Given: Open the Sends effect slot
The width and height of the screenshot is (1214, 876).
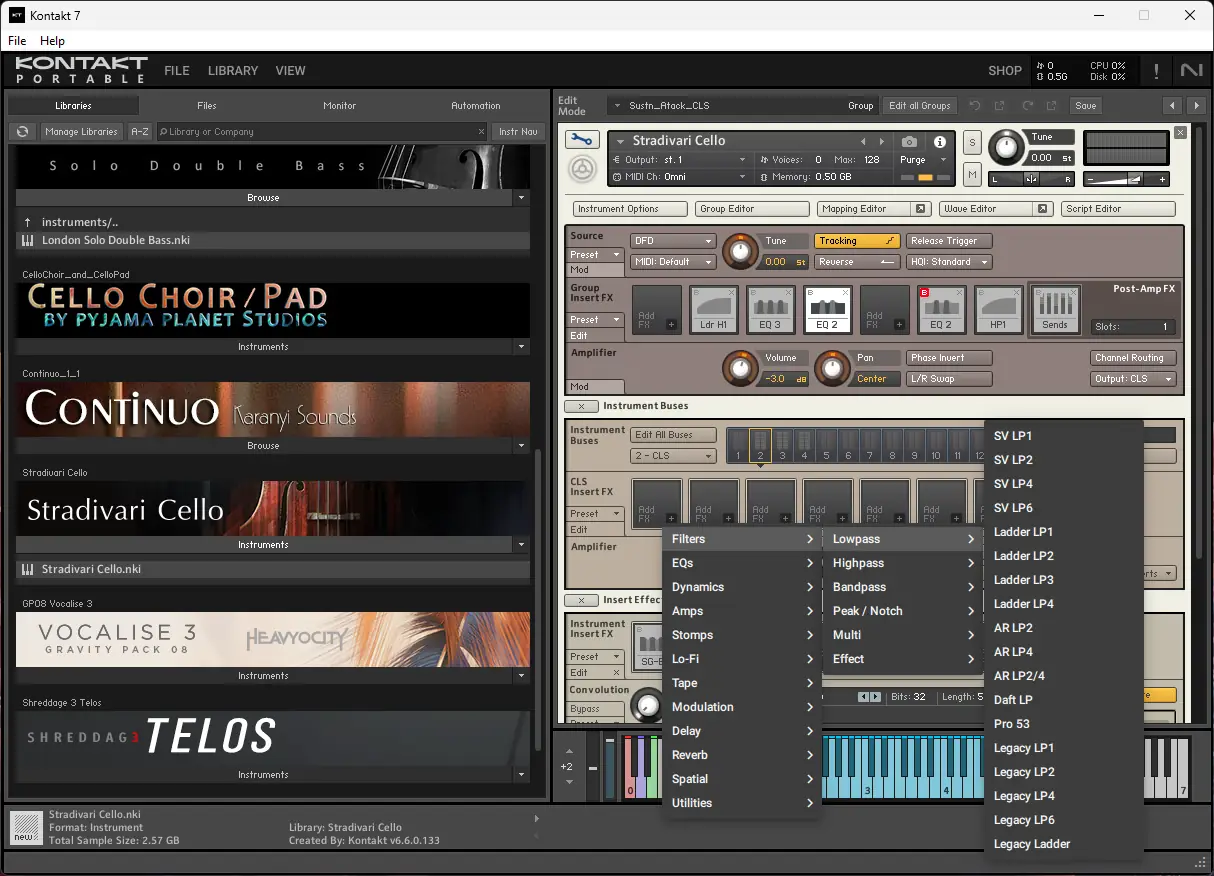Looking at the screenshot, I should pos(1055,311).
